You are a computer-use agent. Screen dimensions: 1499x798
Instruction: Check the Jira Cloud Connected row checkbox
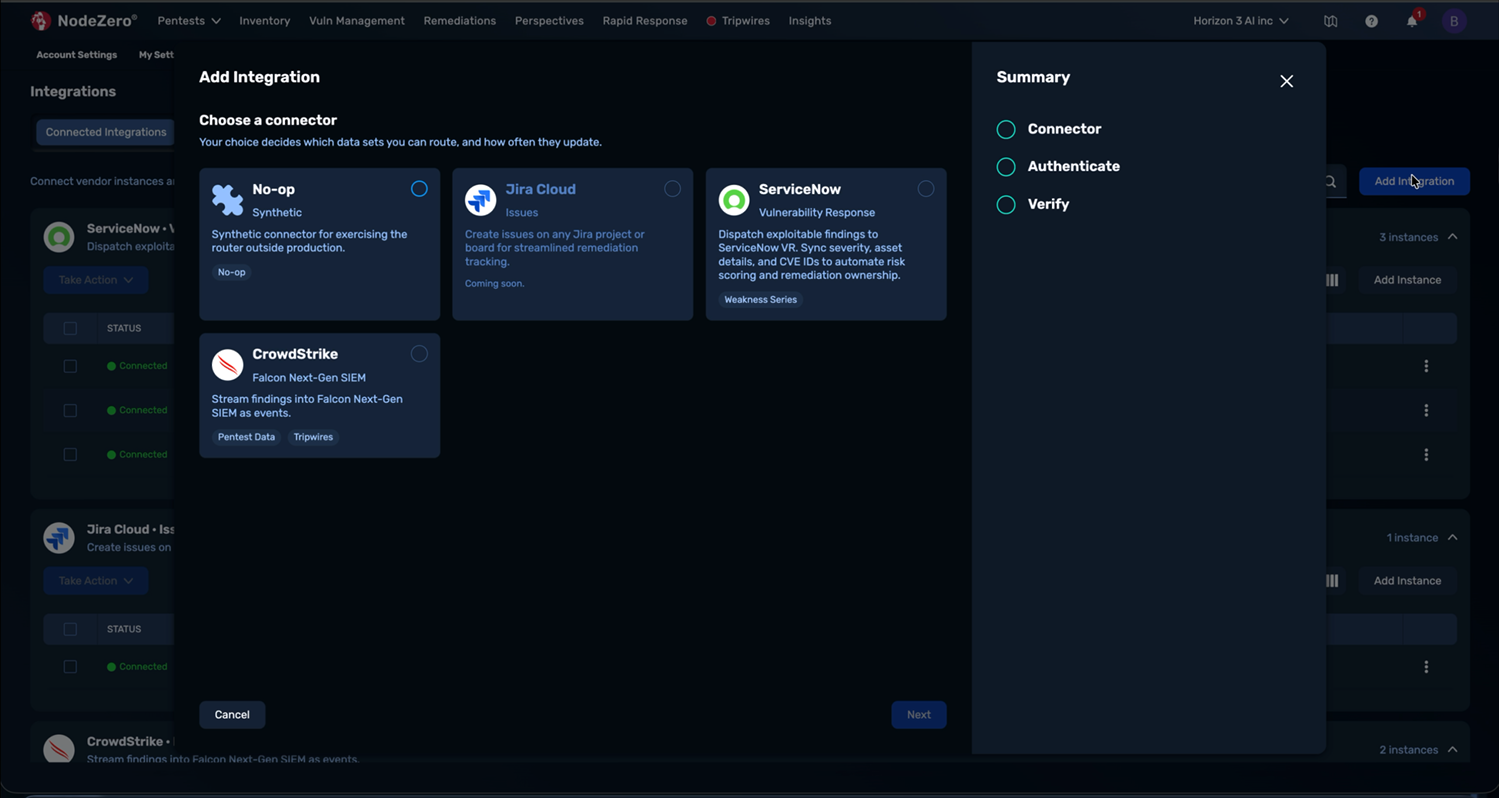(70, 667)
